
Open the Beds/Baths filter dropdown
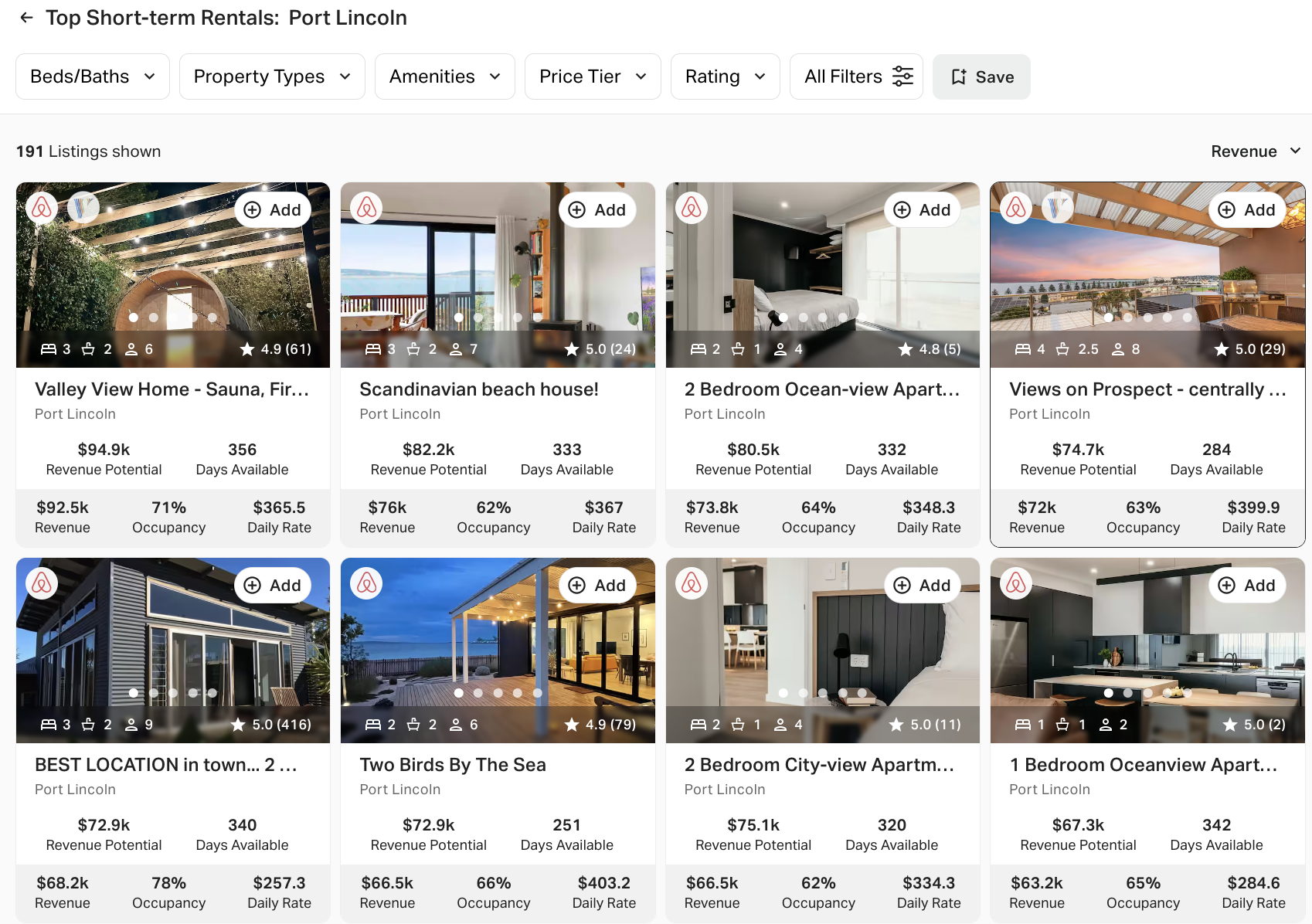point(92,76)
